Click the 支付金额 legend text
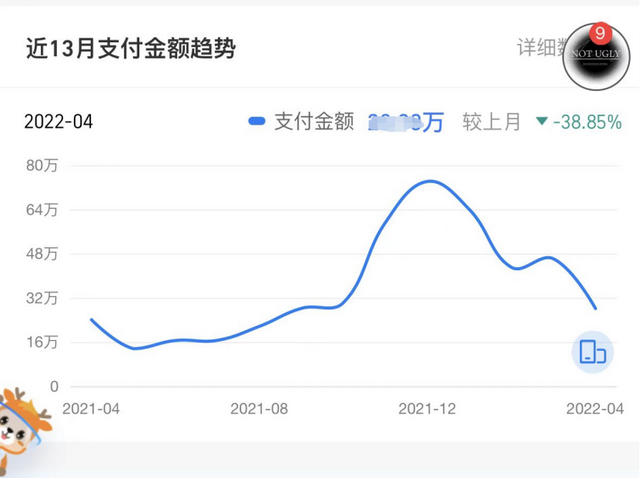The width and height of the screenshot is (640, 478). tap(314, 121)
